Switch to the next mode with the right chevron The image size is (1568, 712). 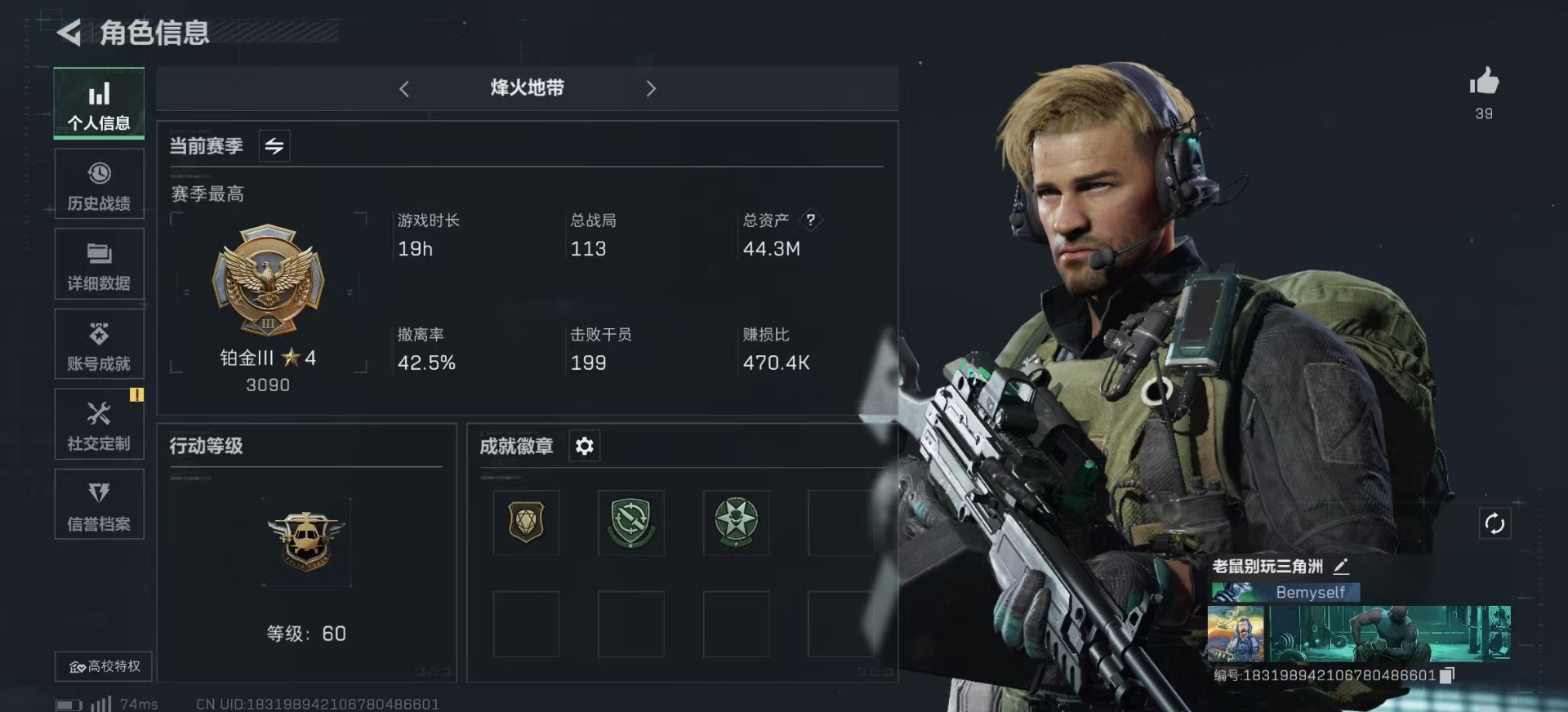(651, 89)
